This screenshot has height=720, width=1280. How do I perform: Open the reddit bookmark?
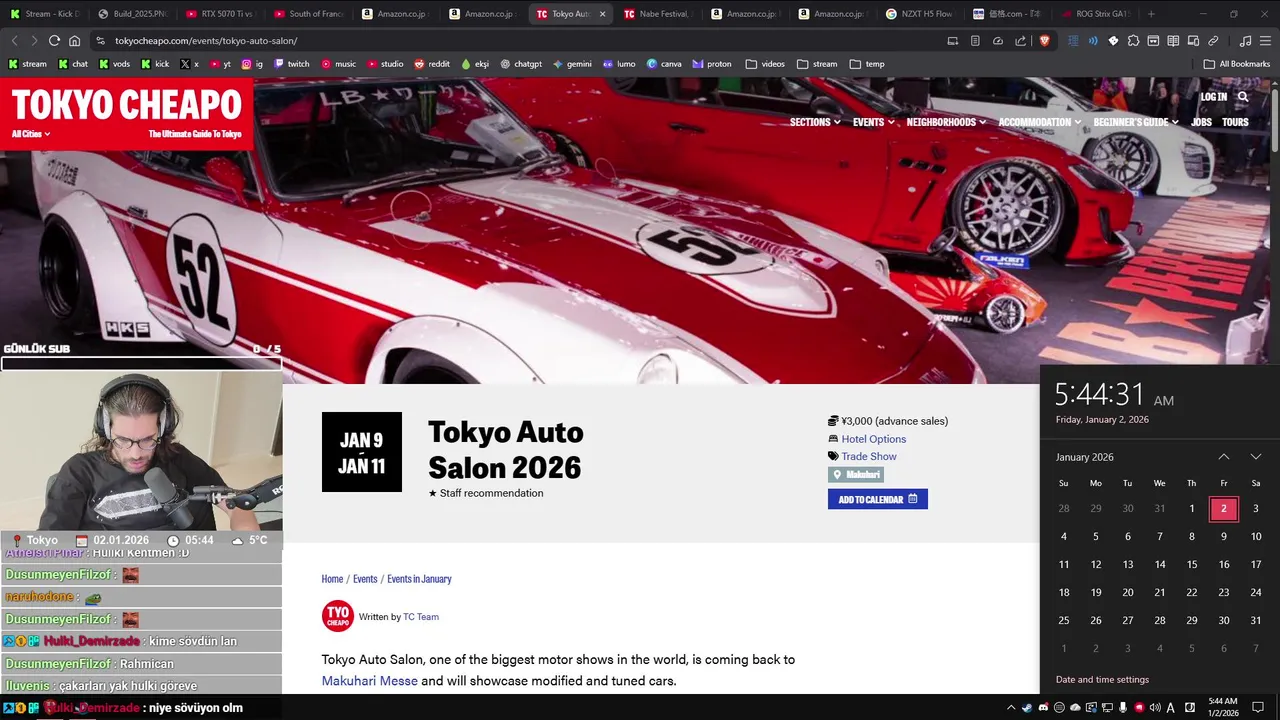pos(432,64)
